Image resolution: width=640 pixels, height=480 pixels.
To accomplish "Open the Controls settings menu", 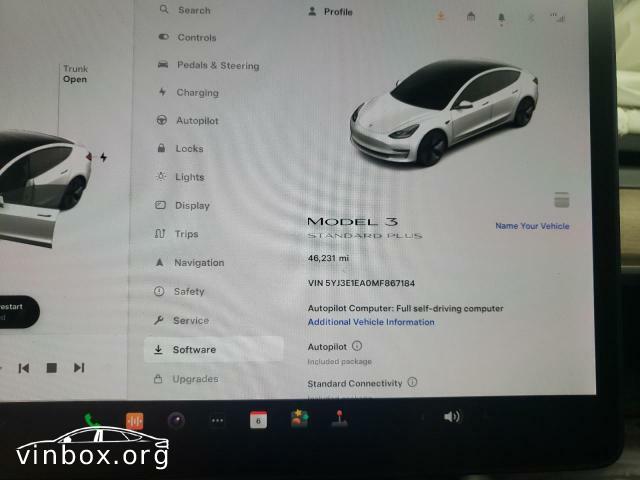I will click(188, 37).
